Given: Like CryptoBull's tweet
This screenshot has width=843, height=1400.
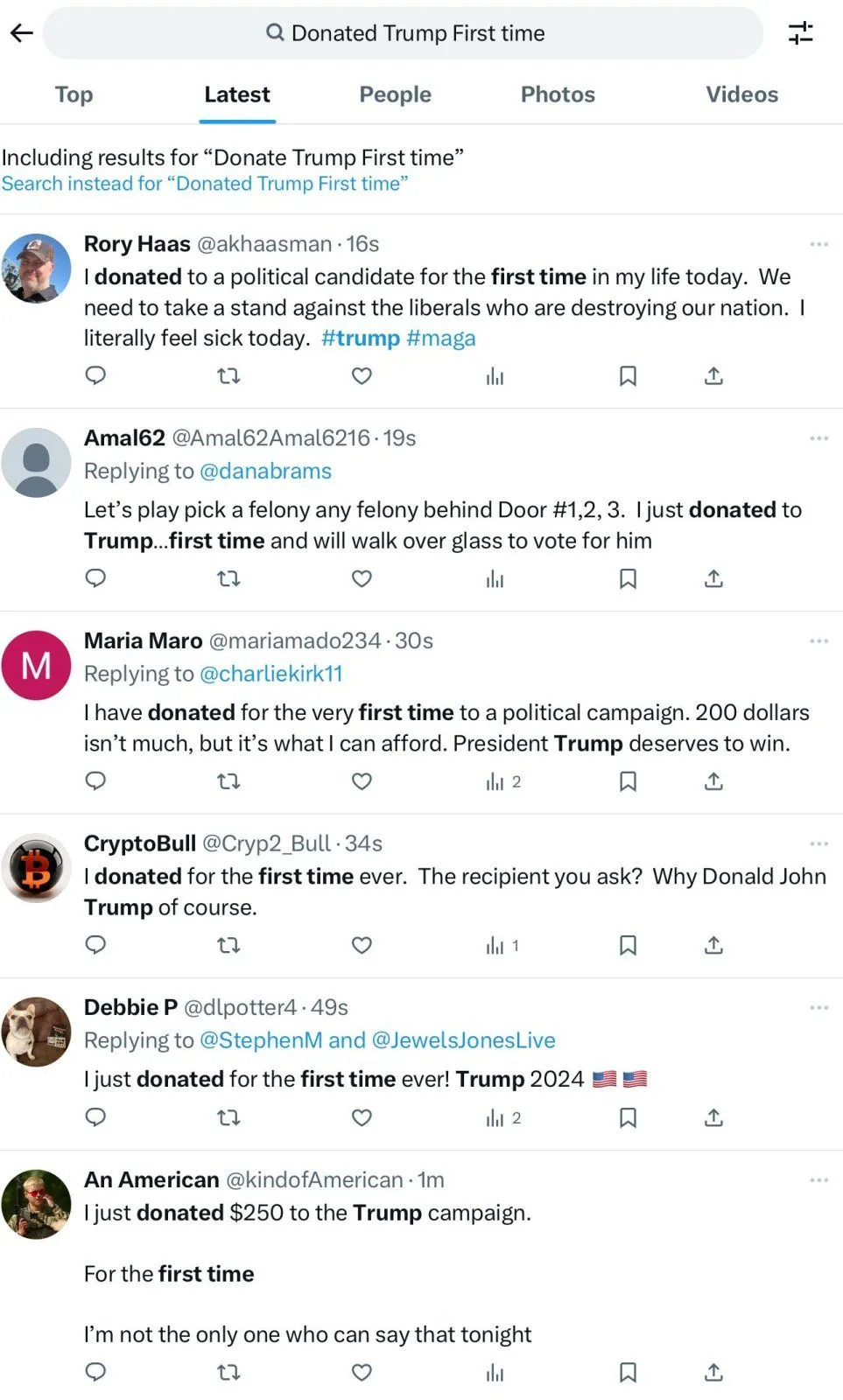Looking at the screenshot, I should (362, 945).
